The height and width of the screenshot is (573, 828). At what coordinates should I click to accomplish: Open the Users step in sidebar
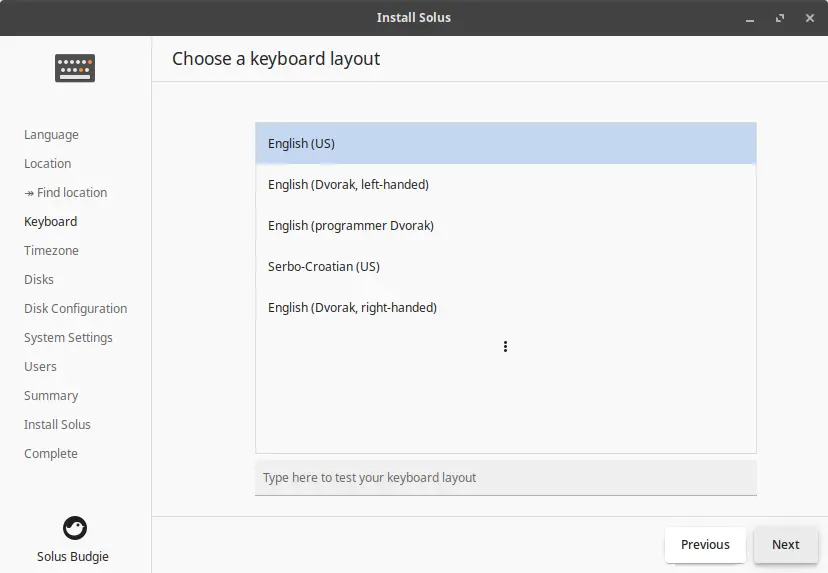pyautogui.click(x=40, y=367)
